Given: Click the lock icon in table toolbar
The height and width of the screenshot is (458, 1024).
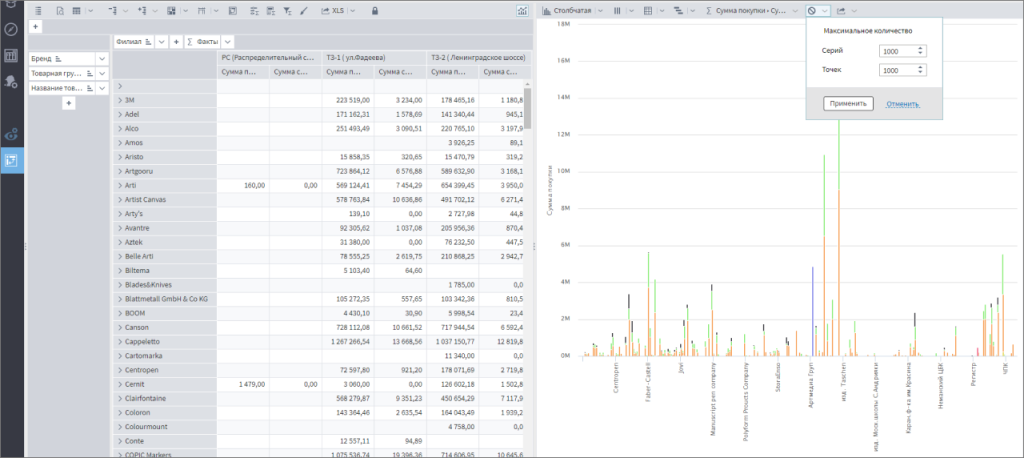Looking at the screenshot, I should tap(374, 10).
